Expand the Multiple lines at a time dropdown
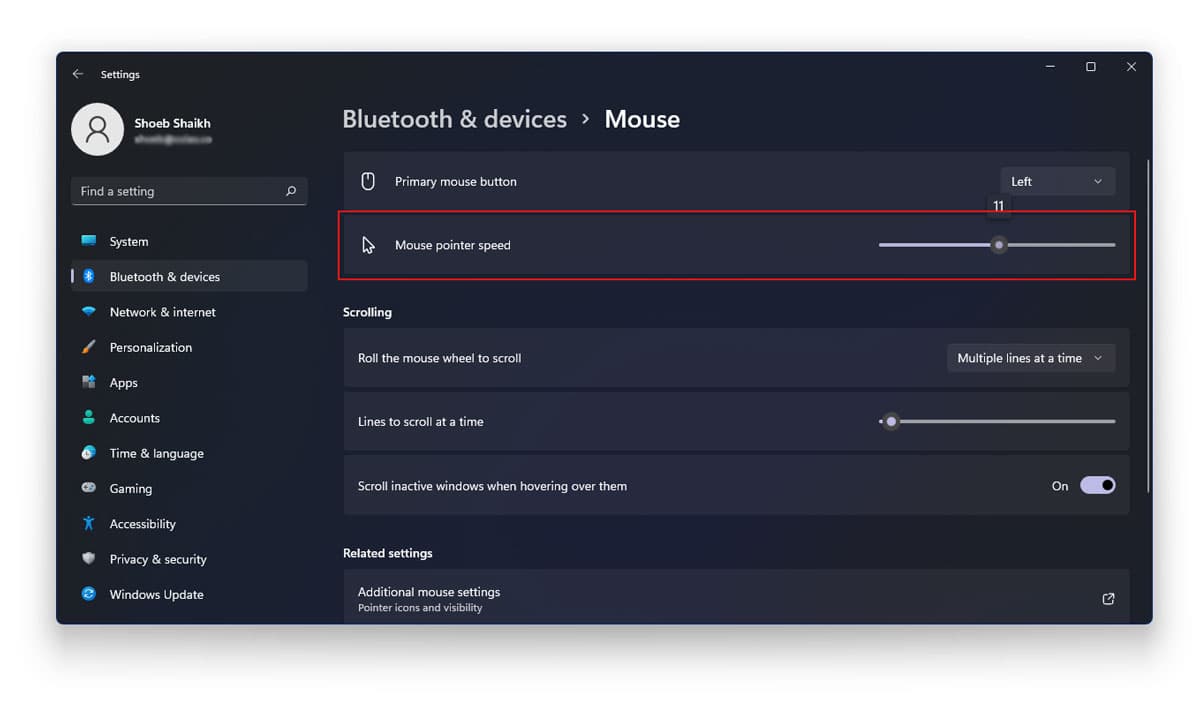The height and width of the screenshot is (707, 1200). (1031, 358)
